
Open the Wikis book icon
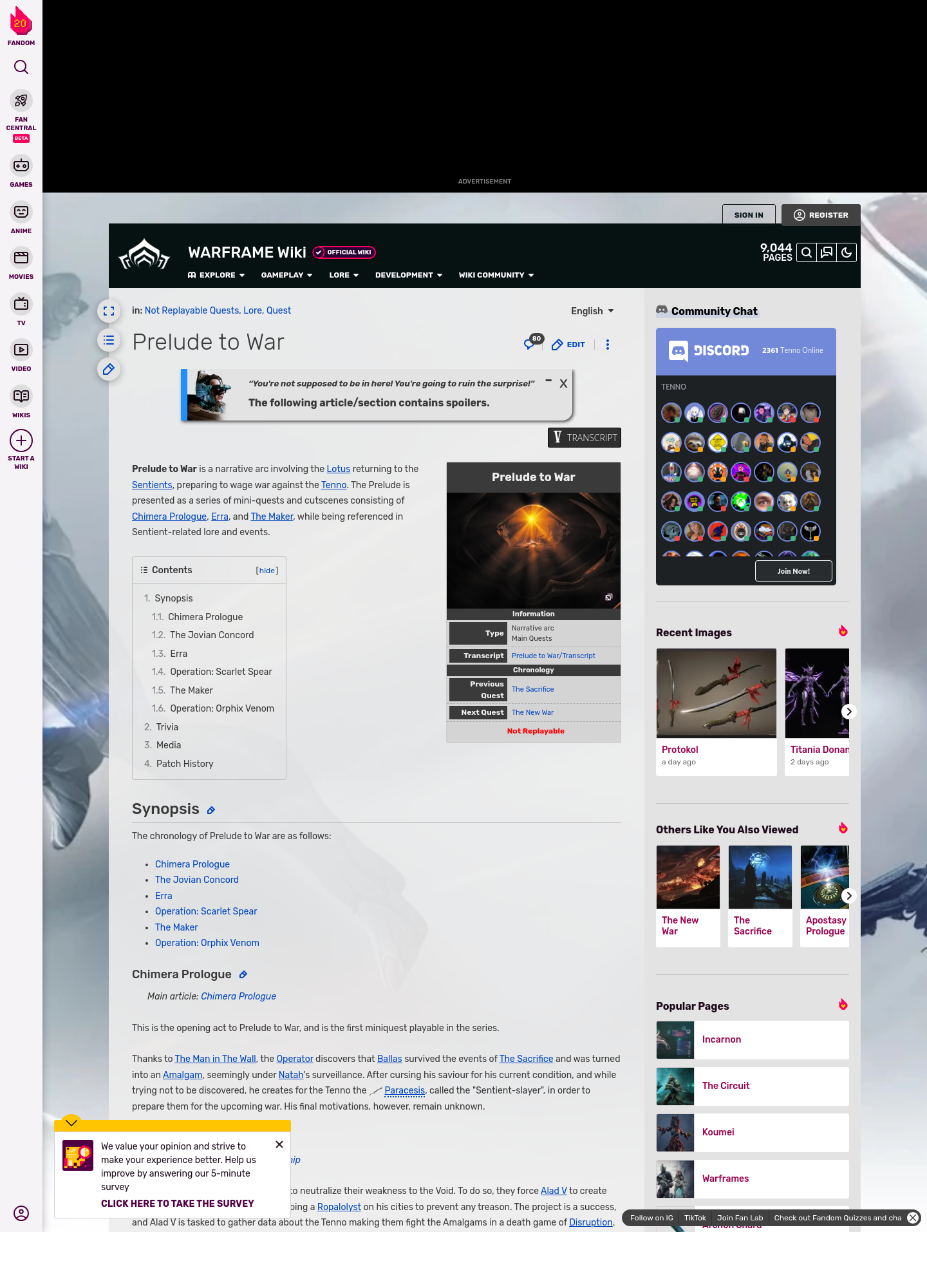(x=21, y=396)
